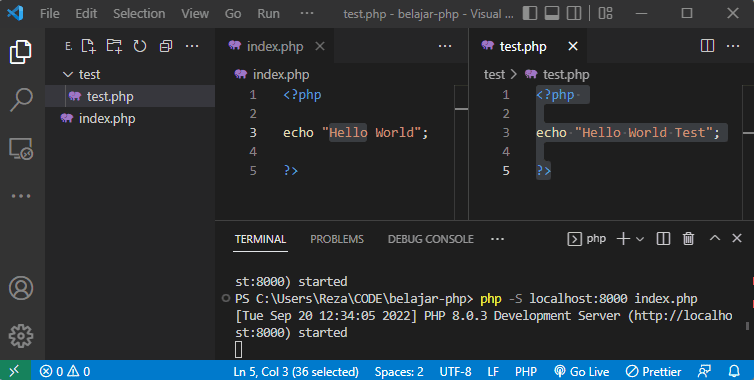Open the File menu
This screenshot has width=754, height=380.
click(x=50, y=13)
